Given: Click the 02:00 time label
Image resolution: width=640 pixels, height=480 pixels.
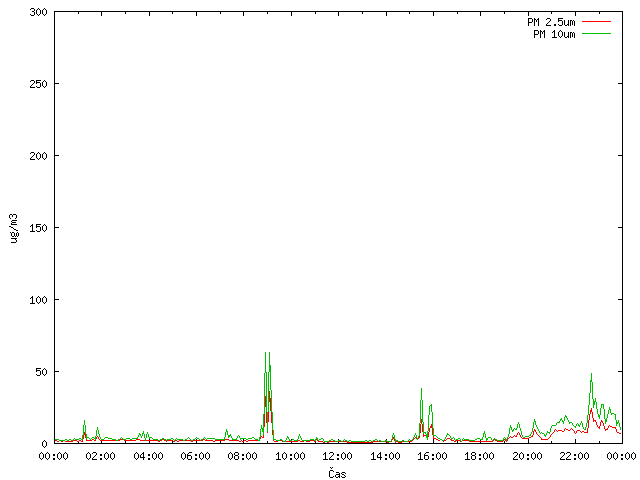Looking at the screenshot, I should click(100, 456).
